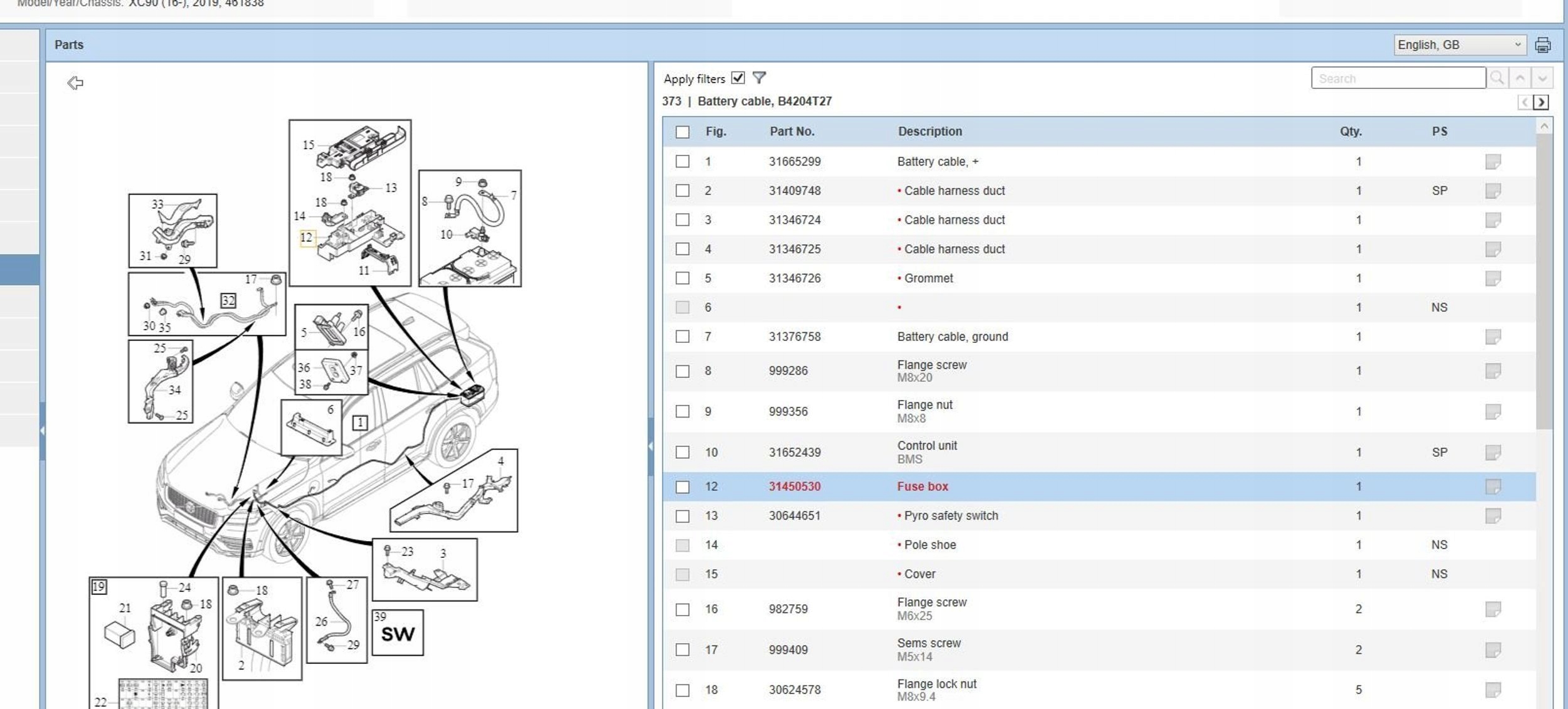Click the back arrow above diagram
The width and height of the screenshot is (1568, 709).
point(75,83)
